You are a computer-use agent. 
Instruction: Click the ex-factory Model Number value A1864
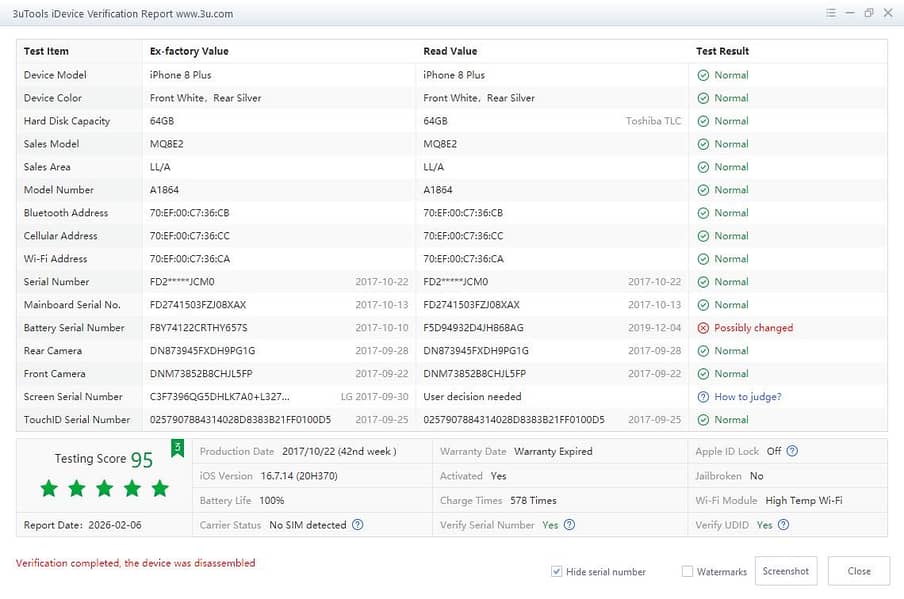pos(164,190)
